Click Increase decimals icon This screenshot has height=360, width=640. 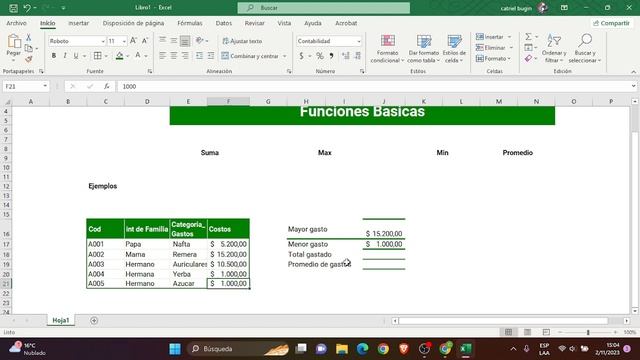346,56
